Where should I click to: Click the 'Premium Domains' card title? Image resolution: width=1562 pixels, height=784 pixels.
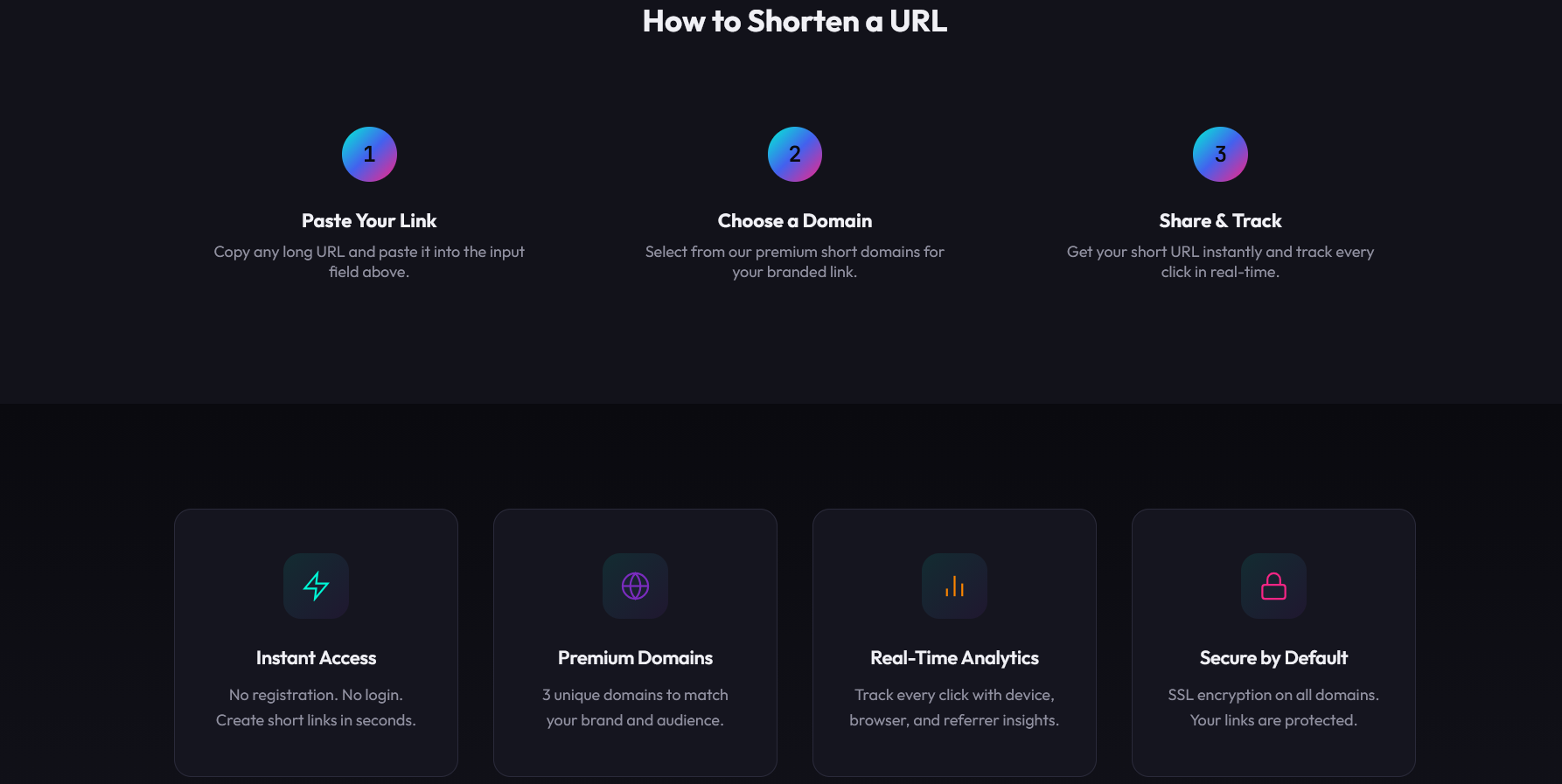[635, 658]
